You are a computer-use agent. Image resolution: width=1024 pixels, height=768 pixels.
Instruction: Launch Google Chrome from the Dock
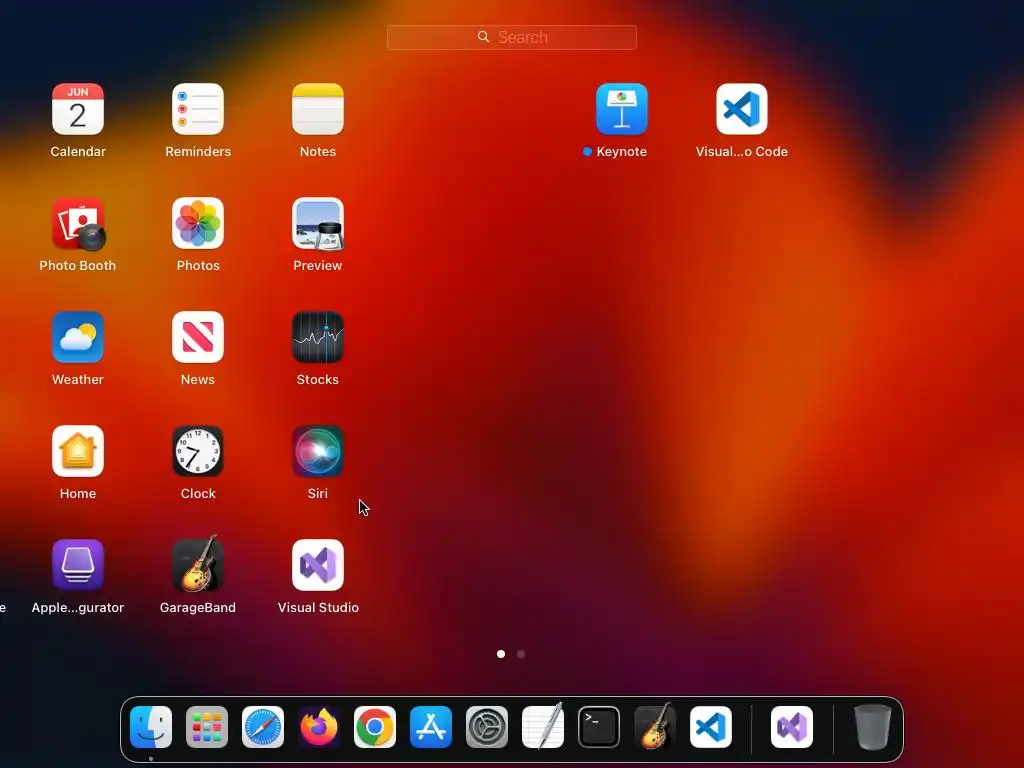coord(375,727)
